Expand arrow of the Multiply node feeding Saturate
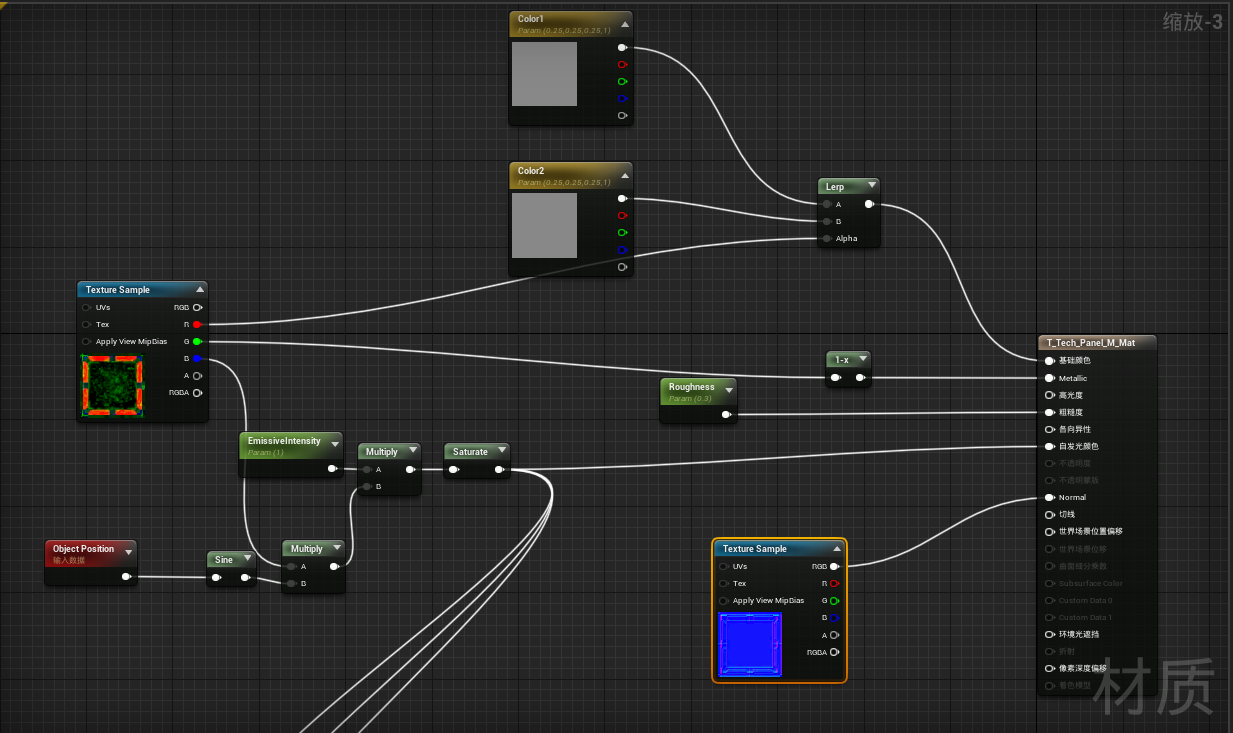The height and width of the screenshot is (733, 1233). point(413,450)
